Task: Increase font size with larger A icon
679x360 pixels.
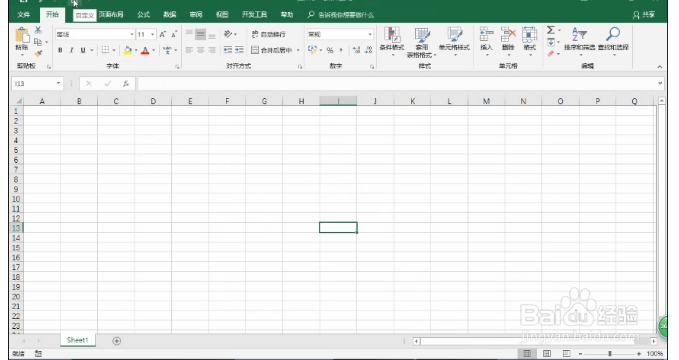Action: [x=162, y=34]
